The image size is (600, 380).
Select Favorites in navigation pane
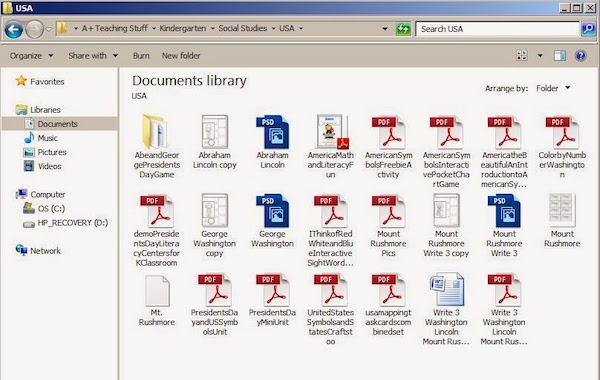(39, 82)
